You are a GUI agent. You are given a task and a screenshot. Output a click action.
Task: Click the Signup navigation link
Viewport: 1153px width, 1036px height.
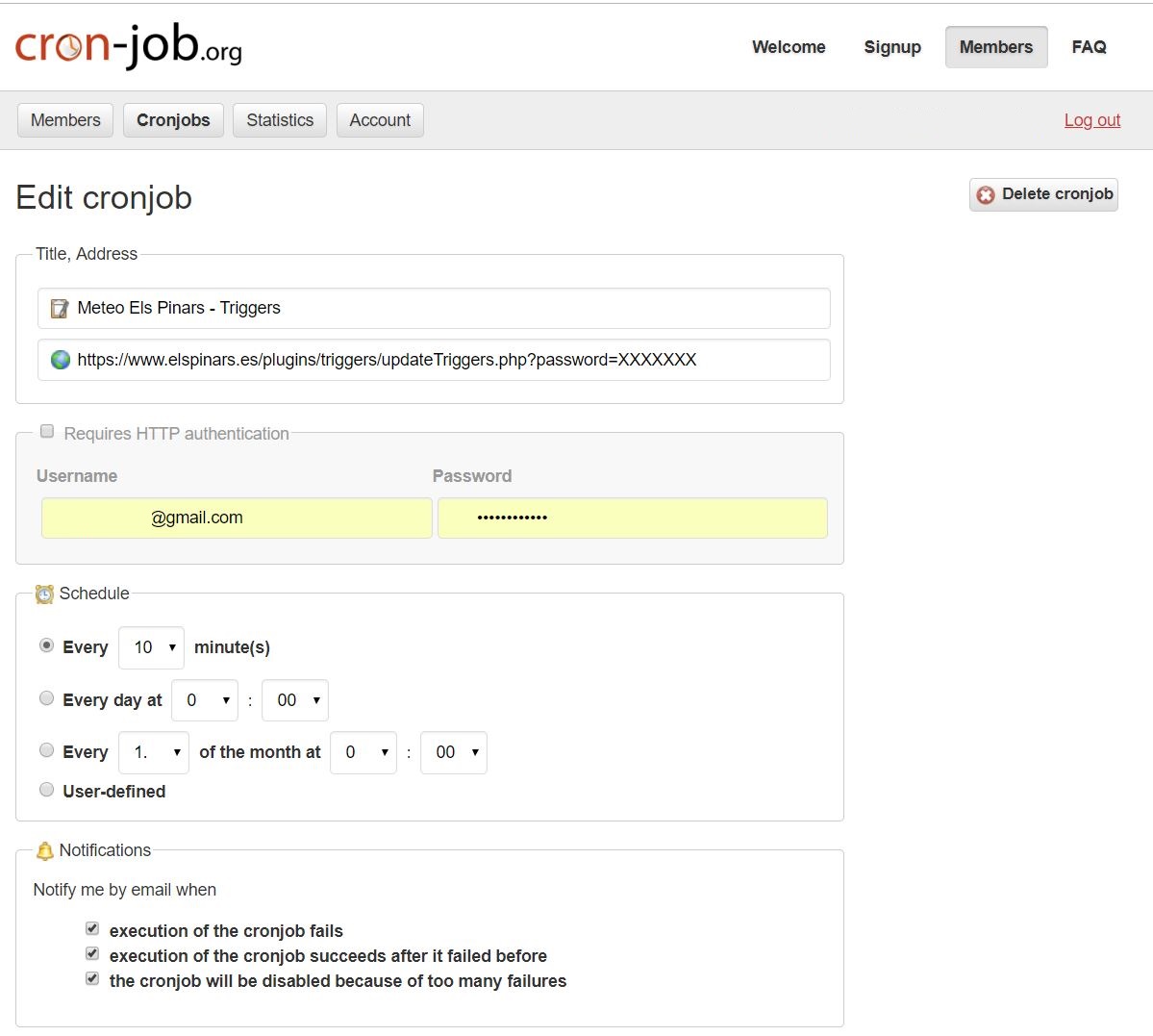coord(892,47)
